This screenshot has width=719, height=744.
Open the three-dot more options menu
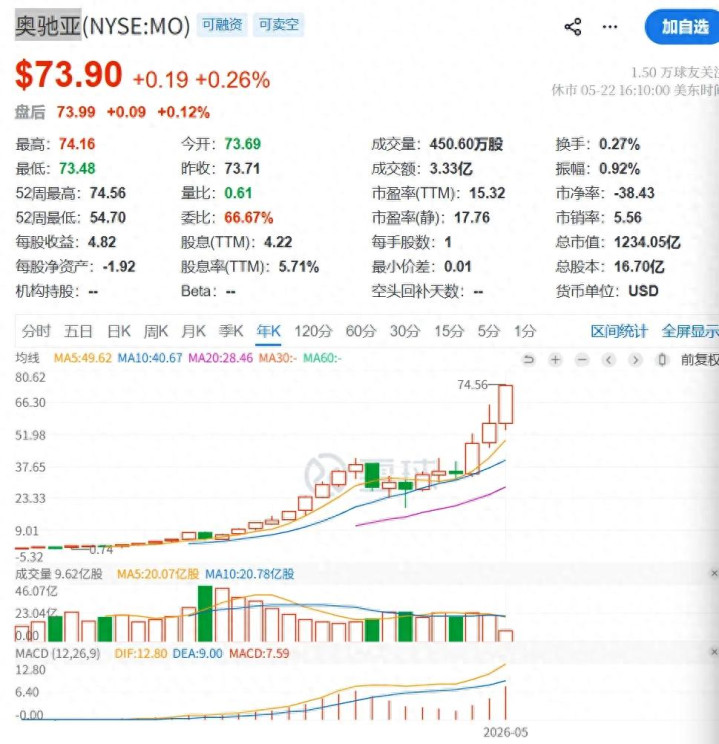610,27
